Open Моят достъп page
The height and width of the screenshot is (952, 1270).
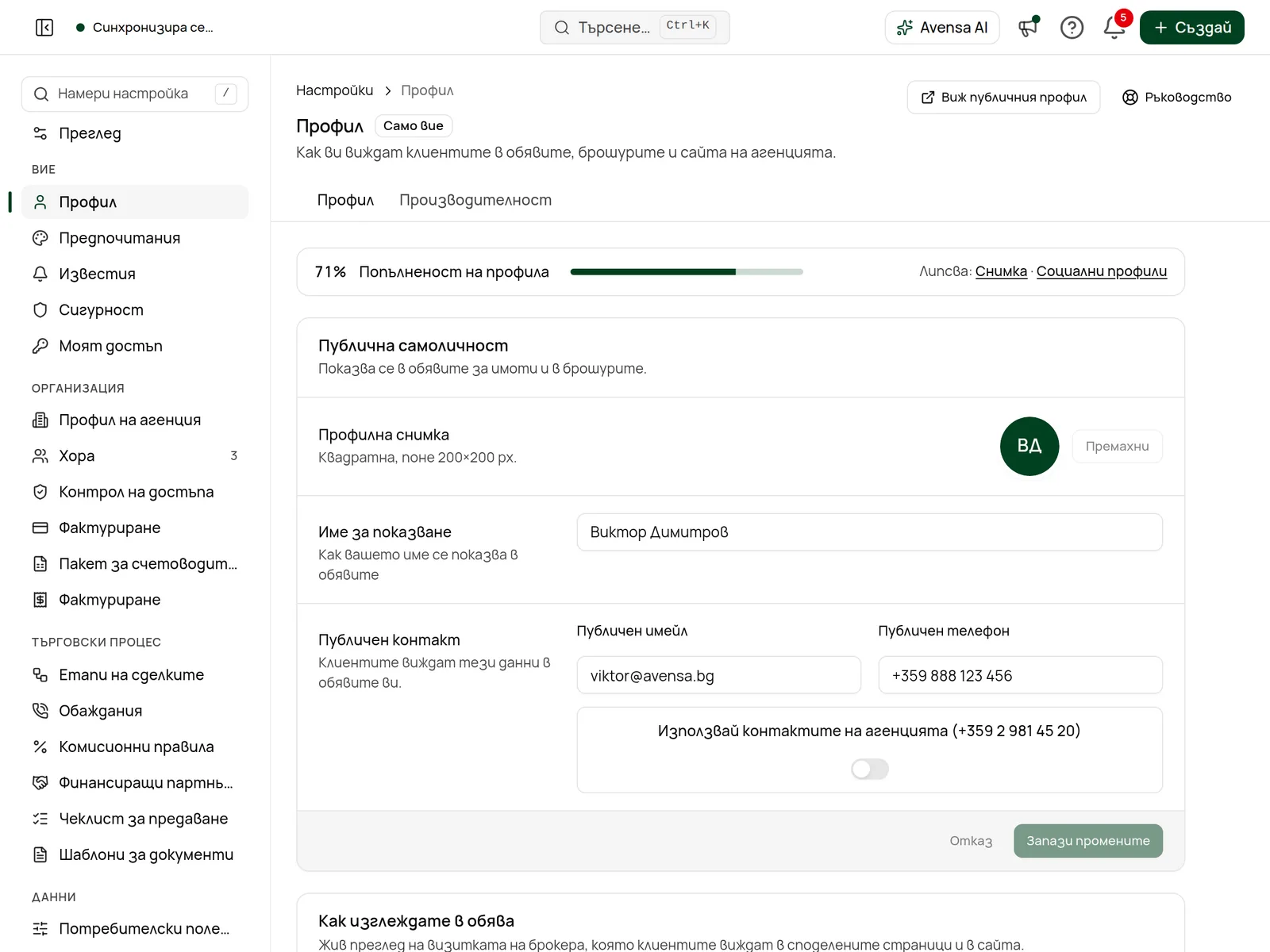[x=135, y=346]
